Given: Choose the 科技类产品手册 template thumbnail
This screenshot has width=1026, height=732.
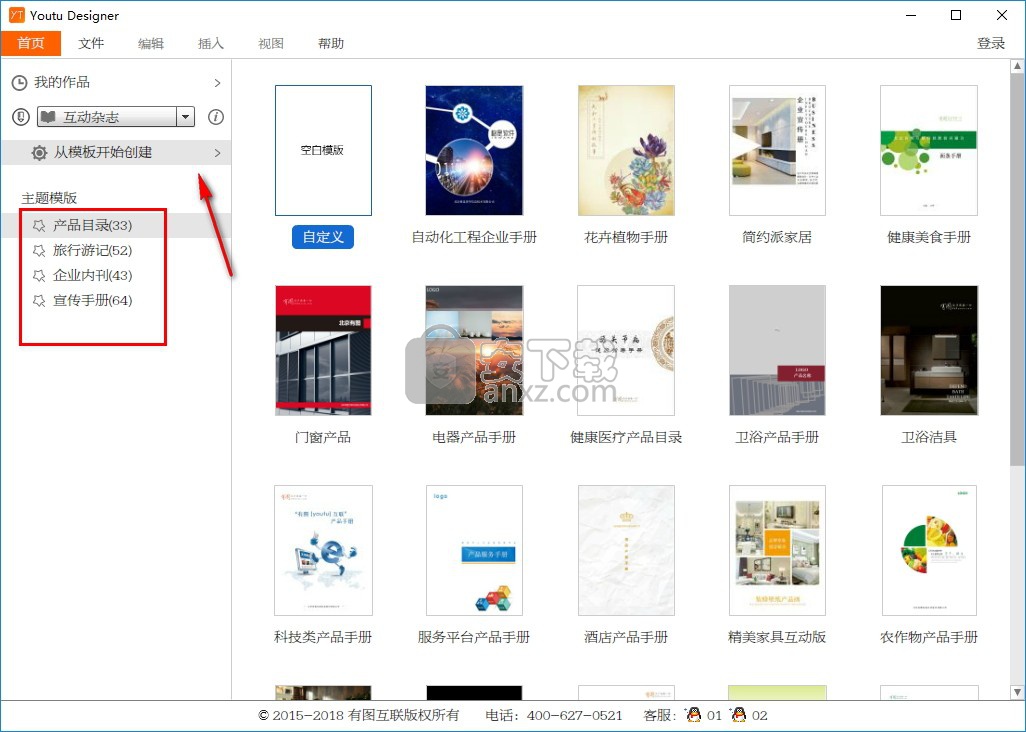Looking at the screenshot, I should 323,550.
